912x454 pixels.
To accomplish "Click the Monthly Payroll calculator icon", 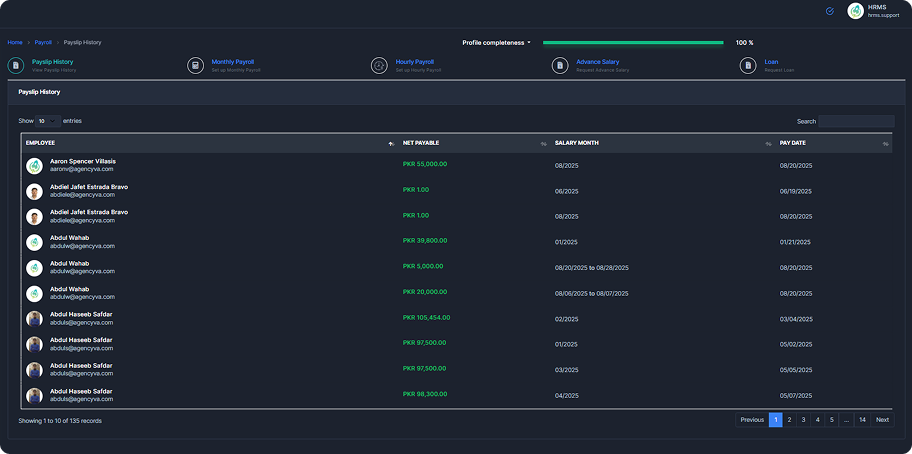I will coord(196,66).
